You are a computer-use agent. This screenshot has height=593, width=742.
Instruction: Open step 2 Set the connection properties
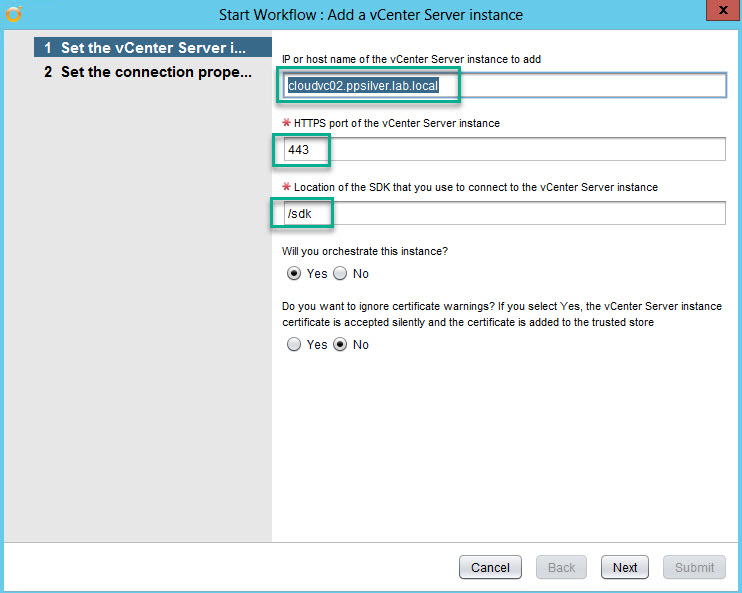pos(153,72)
